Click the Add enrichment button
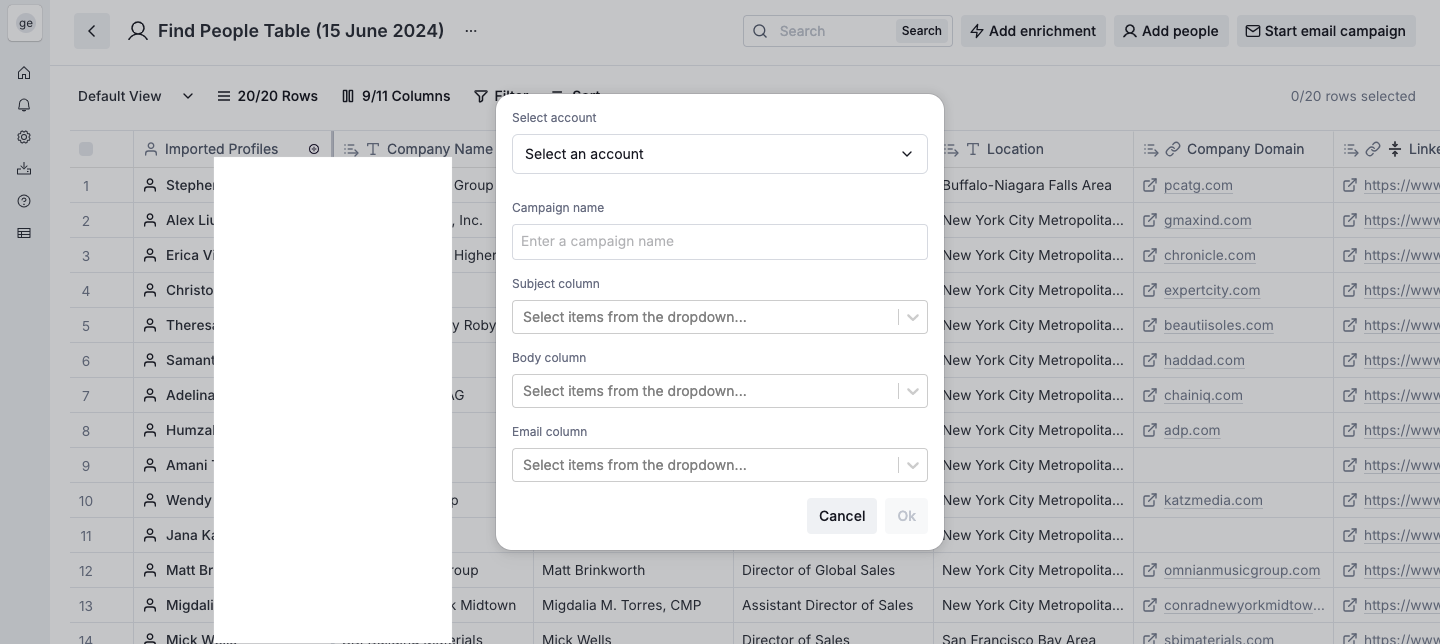Viewport: 1440px width, 644px height. pyautogui.click(x=1033, y=31)
